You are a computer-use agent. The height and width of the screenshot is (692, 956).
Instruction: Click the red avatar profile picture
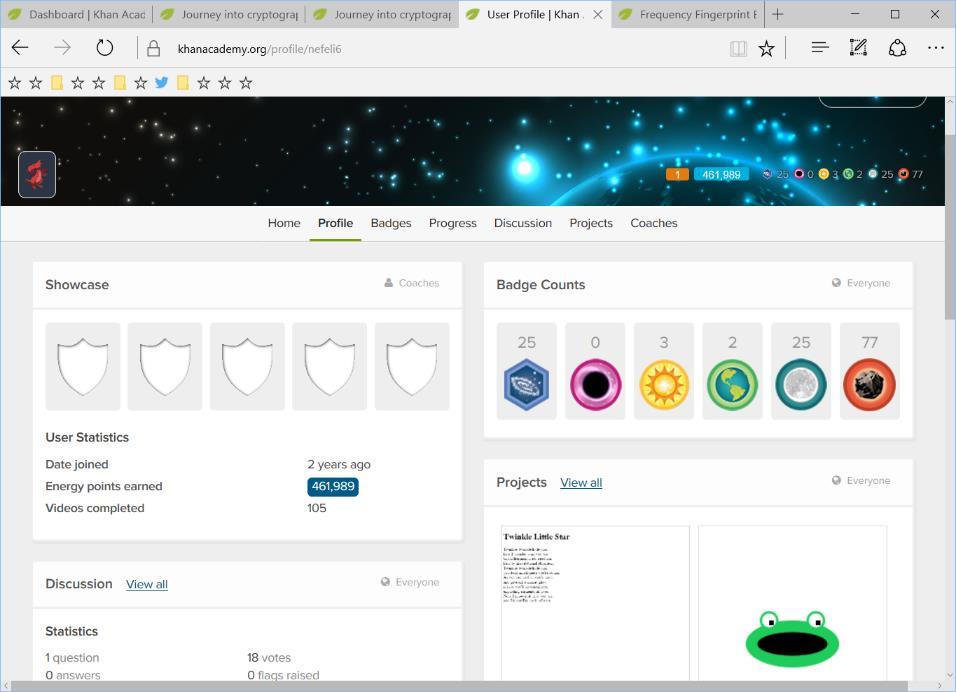click(x=37, y=174)
